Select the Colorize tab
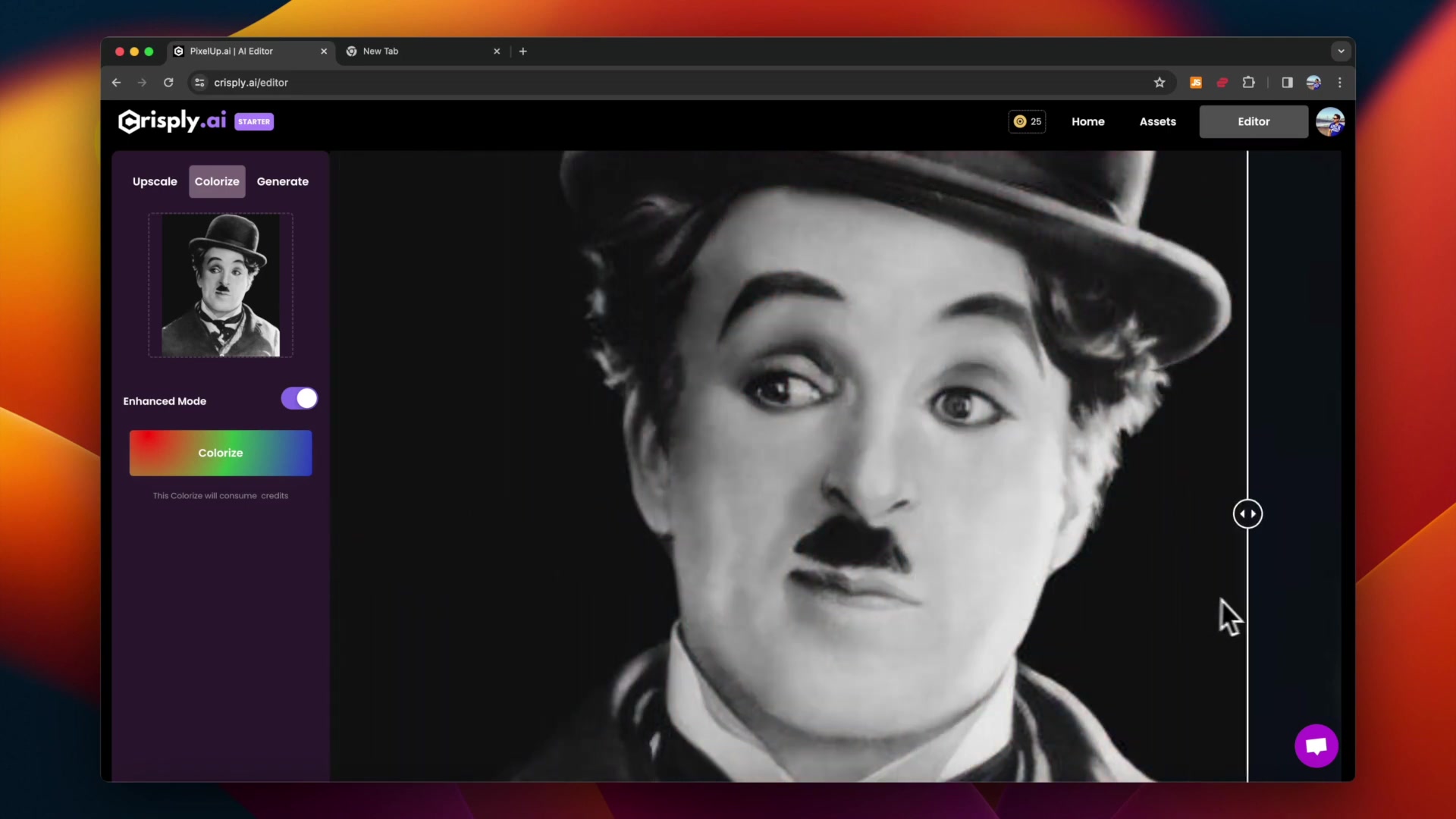Image resolution: width=1456 pixels, height=819 pixels. [217, 181]
